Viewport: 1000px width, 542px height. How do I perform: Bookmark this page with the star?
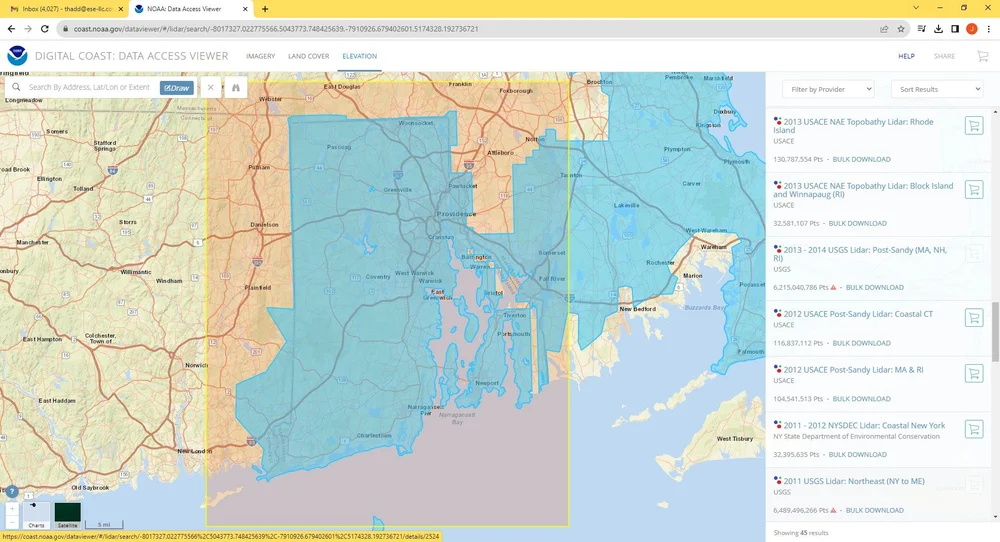901,29
